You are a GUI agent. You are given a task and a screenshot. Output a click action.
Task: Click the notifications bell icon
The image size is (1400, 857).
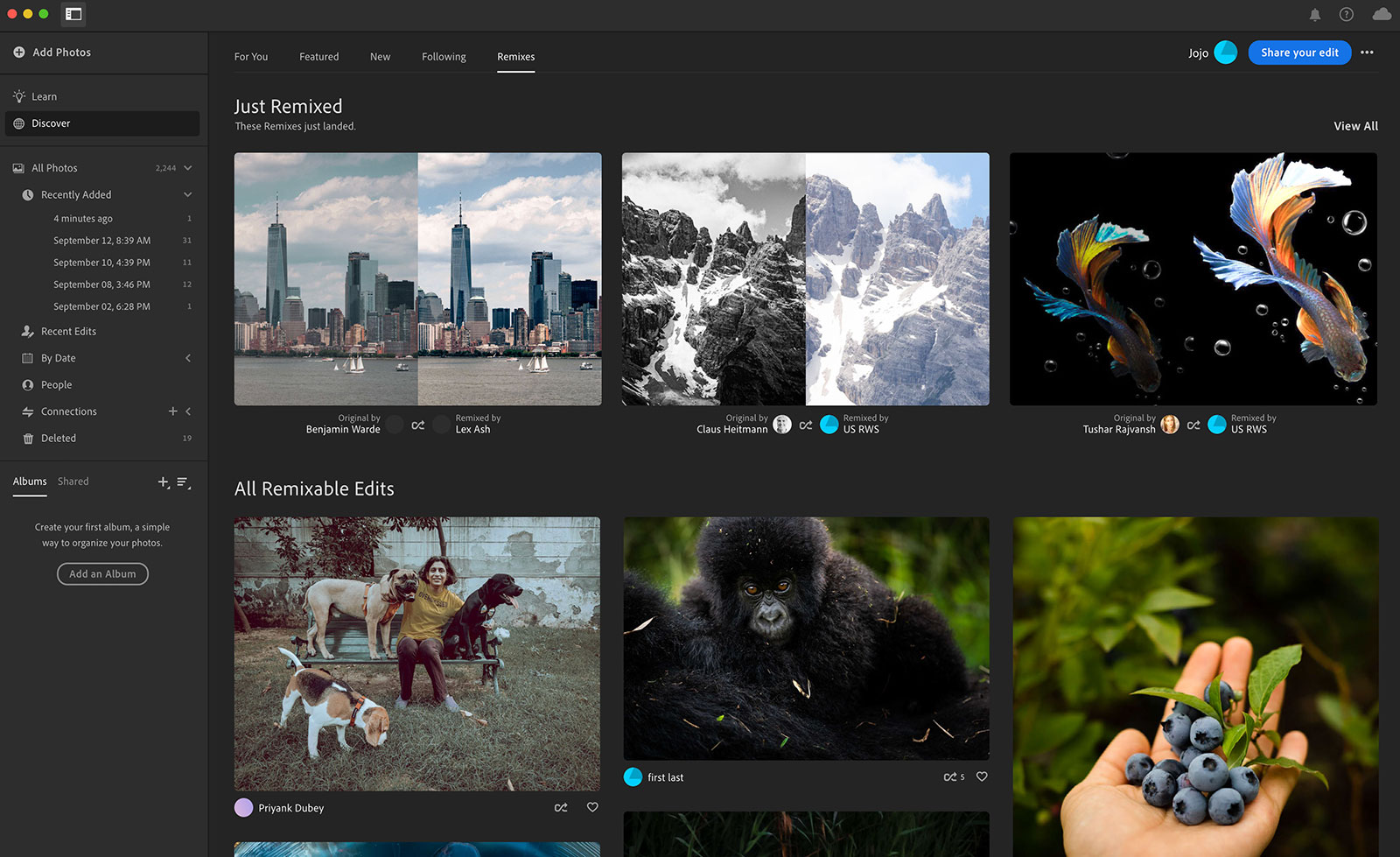[1314, 15]
